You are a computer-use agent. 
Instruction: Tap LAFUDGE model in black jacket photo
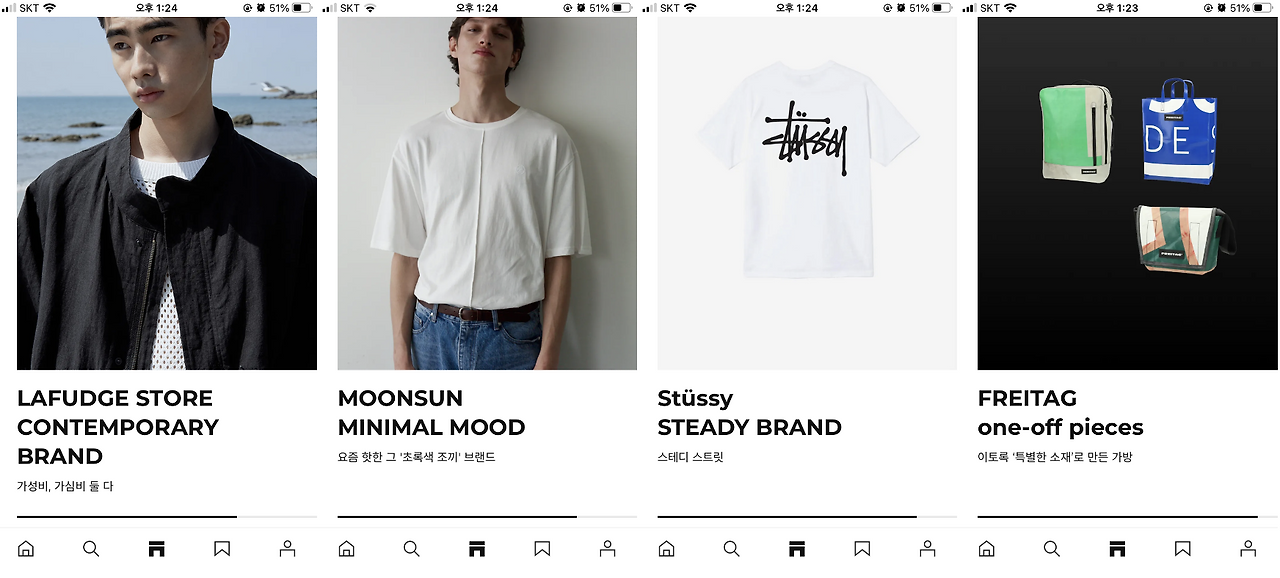167,193
